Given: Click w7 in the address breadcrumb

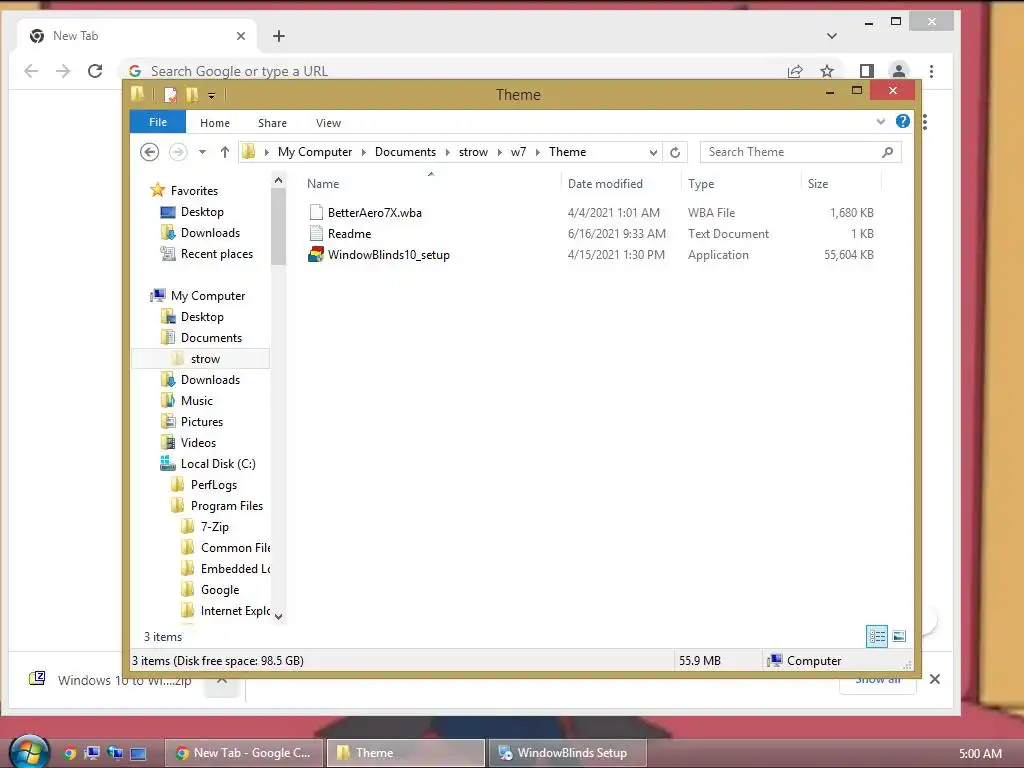Looking at the screenshot, I should (518, 152).
